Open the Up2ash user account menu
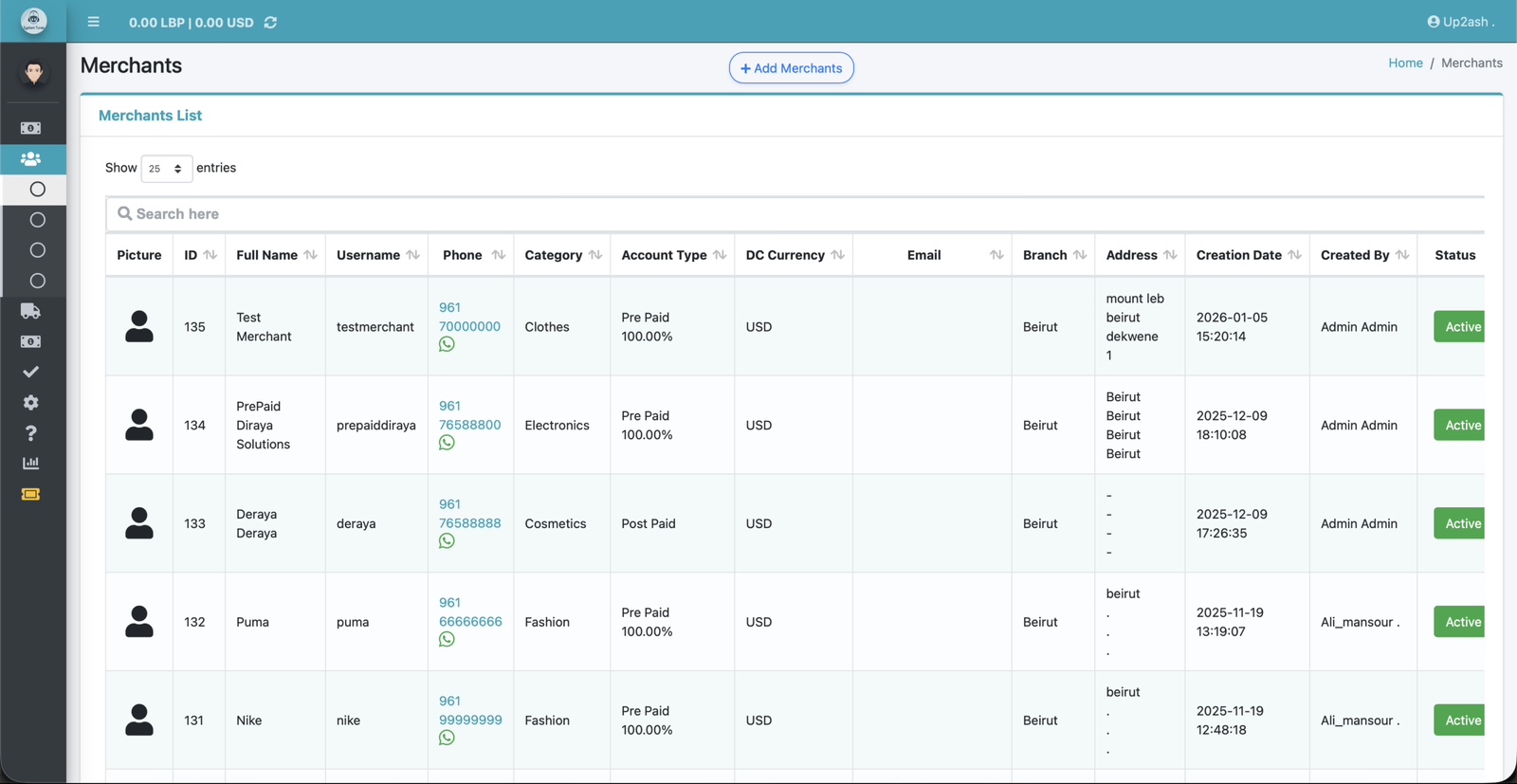Viewport: 1517px width, 784px height. (1460, 22)
